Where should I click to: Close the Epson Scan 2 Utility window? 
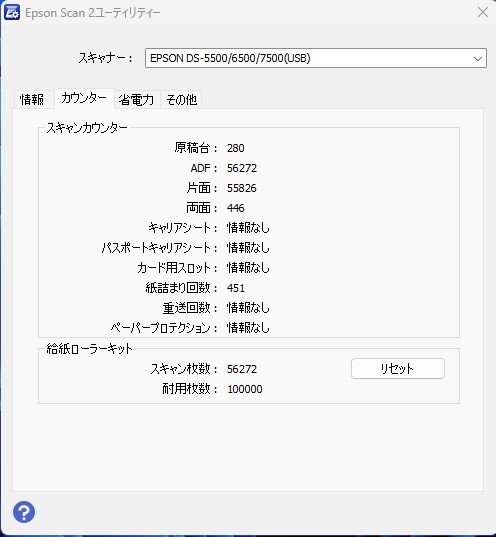(x=483, y=12)
